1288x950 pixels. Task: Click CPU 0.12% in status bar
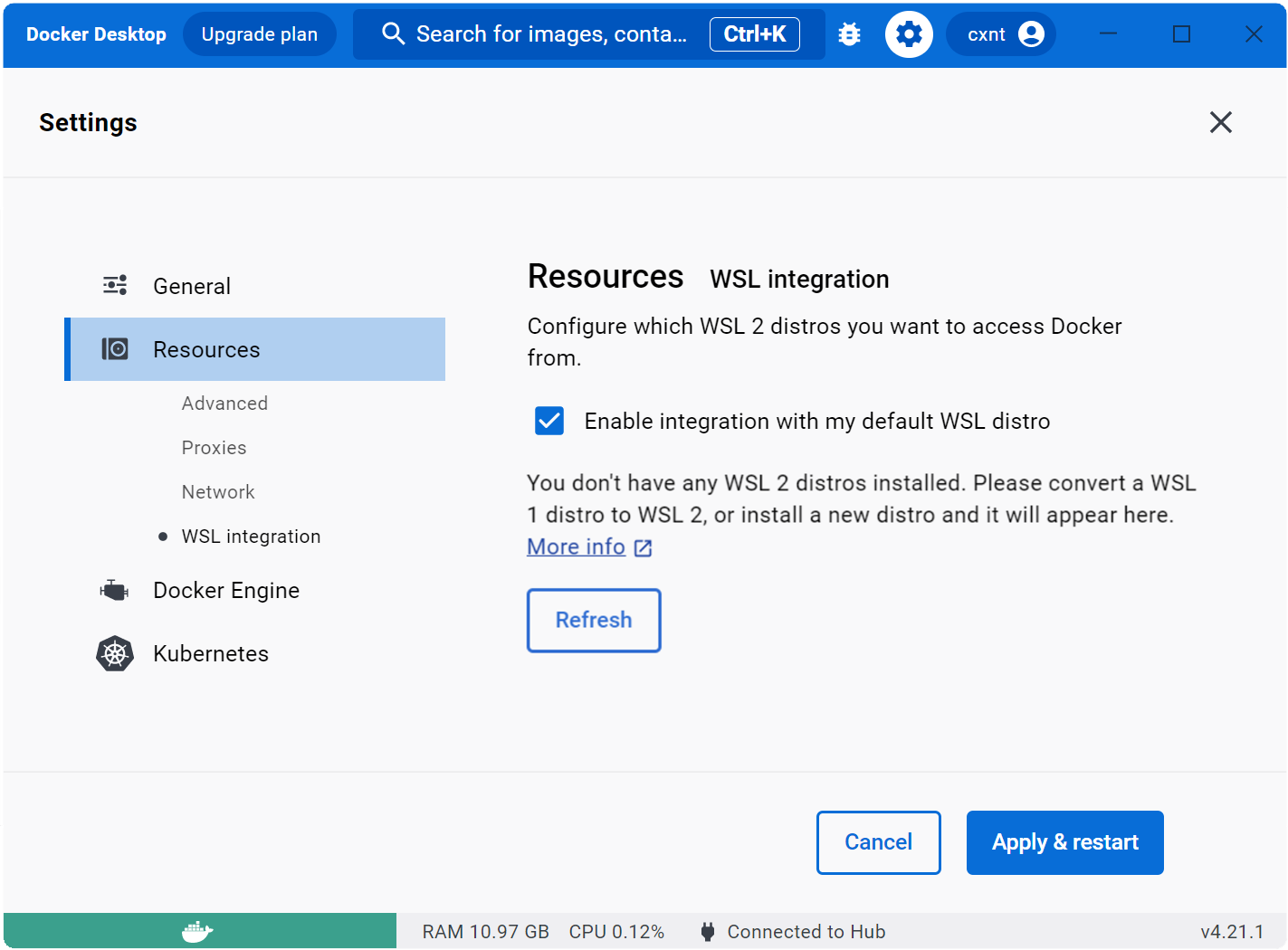(616, 932)
